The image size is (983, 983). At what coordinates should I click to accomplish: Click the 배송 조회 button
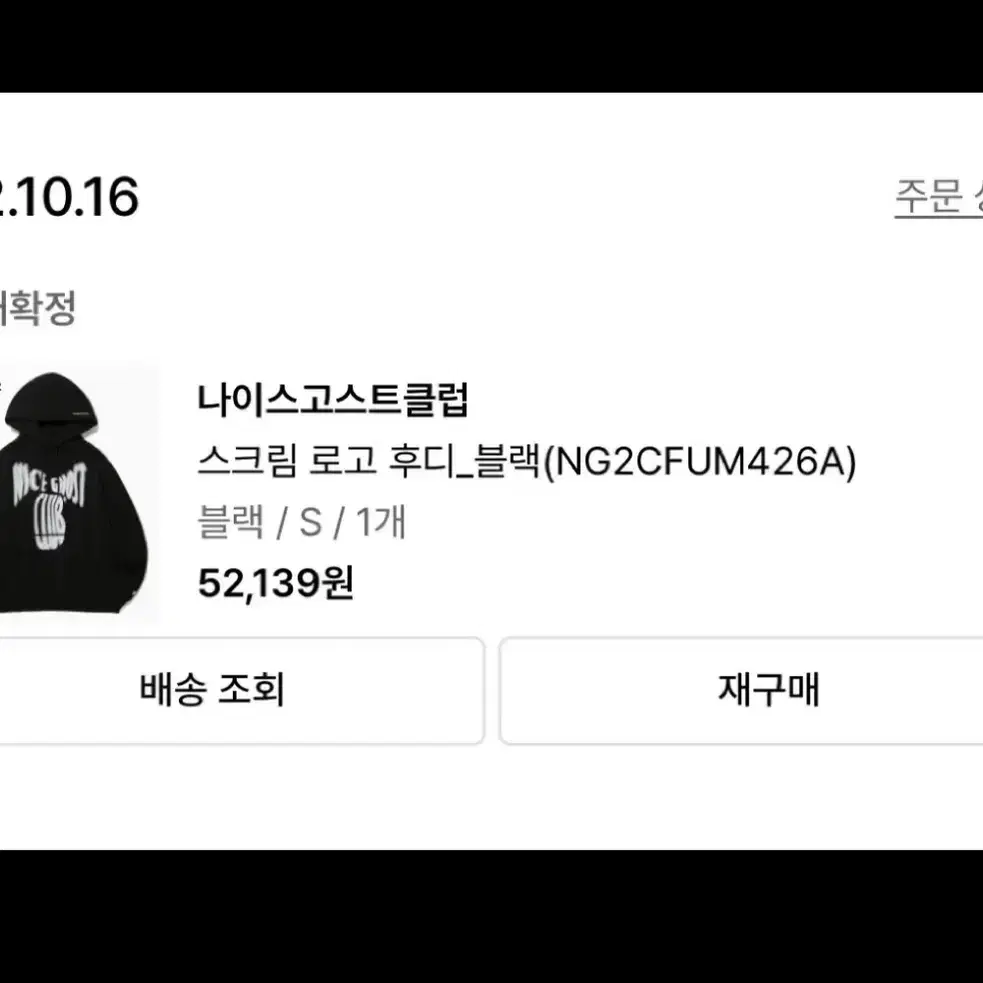click(x=240, y=690)
